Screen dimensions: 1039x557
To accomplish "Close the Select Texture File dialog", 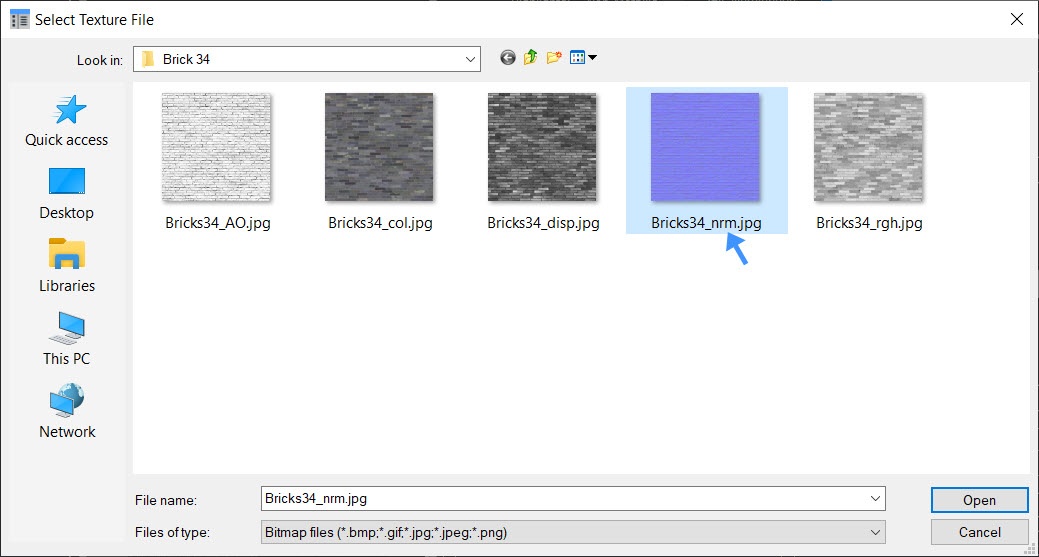I will tap(1016, 19).
